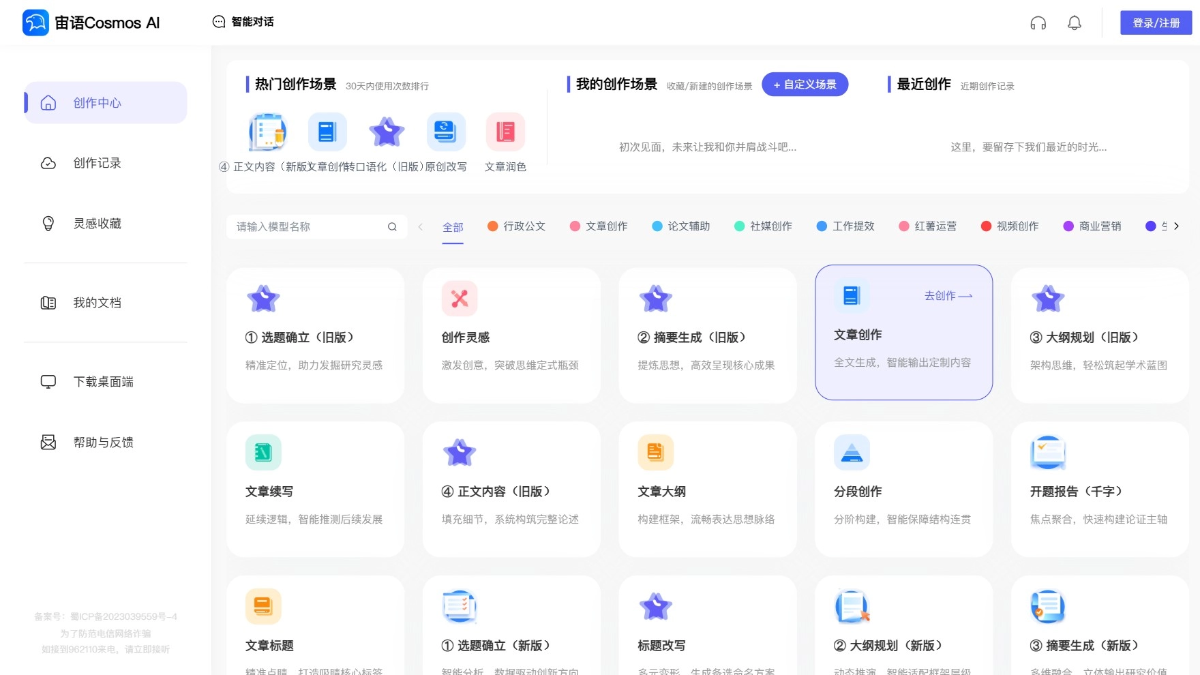This screenshot has width=1200, height=675.
Task: Open the notifications bell icon
Action: click(x=1075, y=22)
